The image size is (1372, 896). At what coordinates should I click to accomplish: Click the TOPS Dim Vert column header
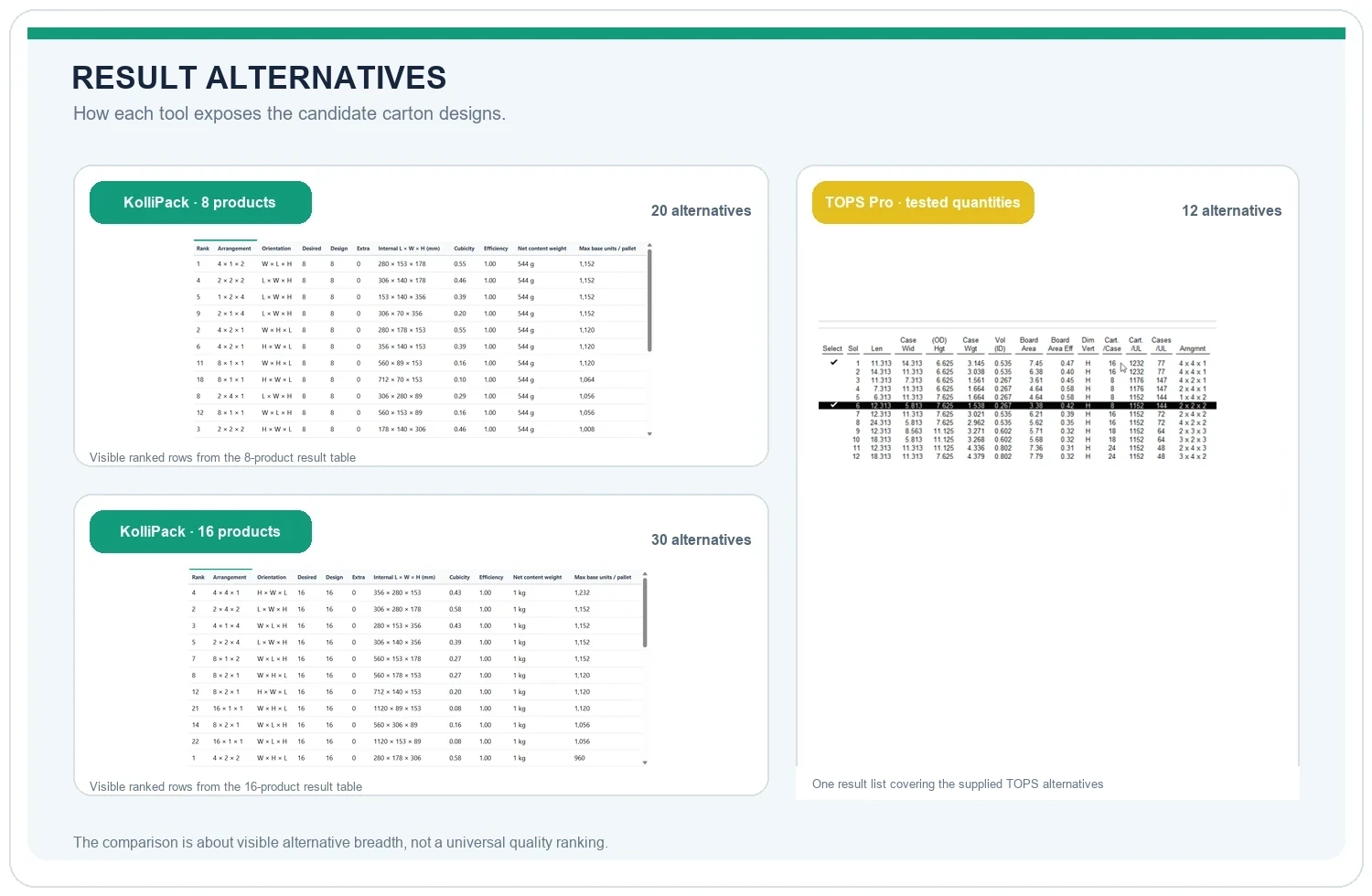tap(1088, 345)
